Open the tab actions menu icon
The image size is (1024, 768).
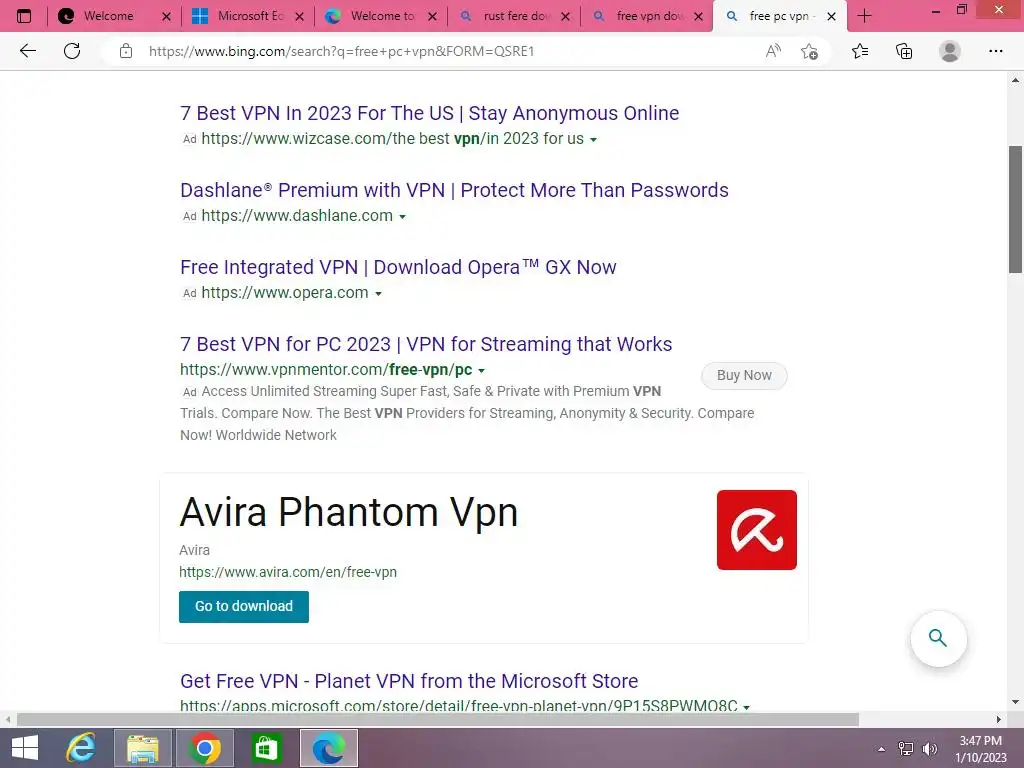pos(24,16)
